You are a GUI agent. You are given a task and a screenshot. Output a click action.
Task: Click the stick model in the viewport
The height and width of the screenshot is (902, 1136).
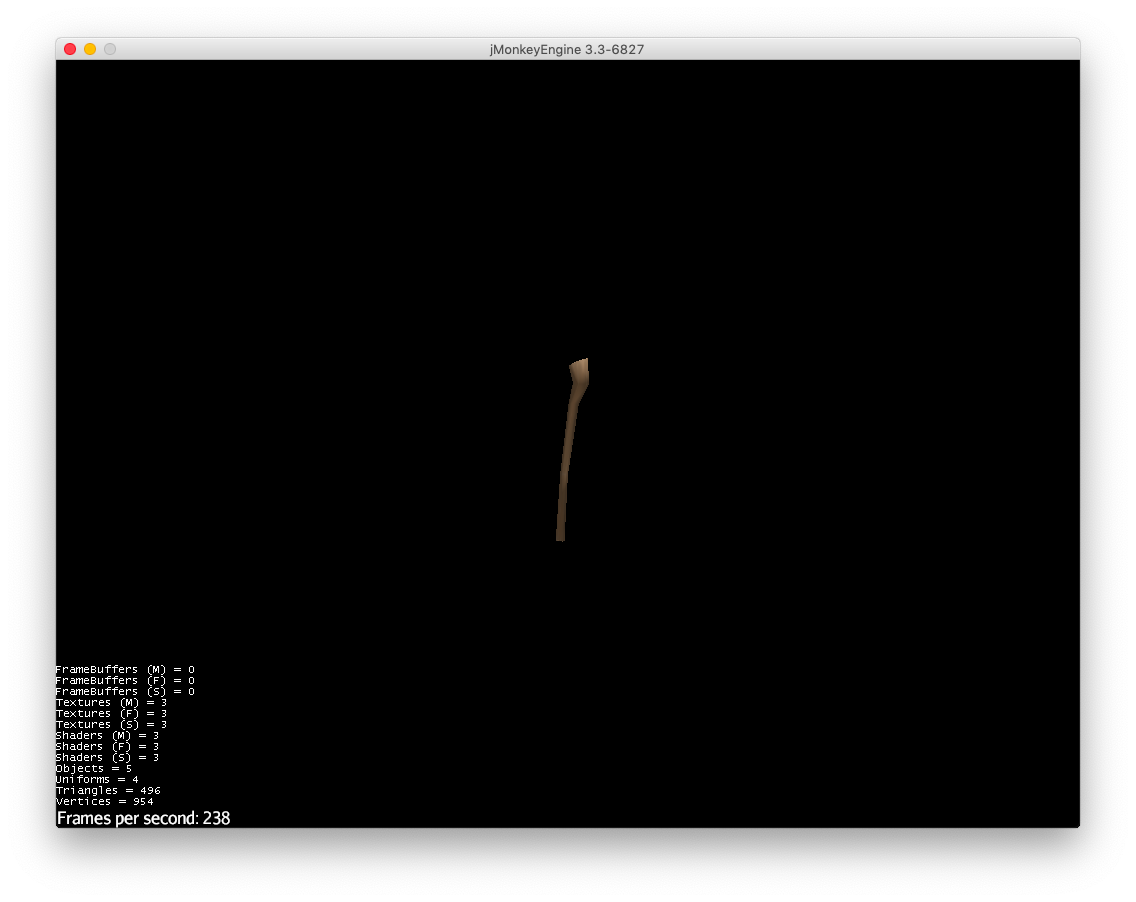coord(570,450)
